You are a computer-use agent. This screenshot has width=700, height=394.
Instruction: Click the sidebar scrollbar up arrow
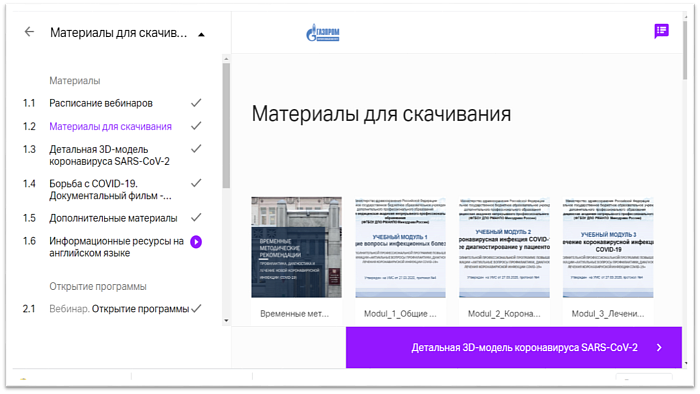coord(226,59)
